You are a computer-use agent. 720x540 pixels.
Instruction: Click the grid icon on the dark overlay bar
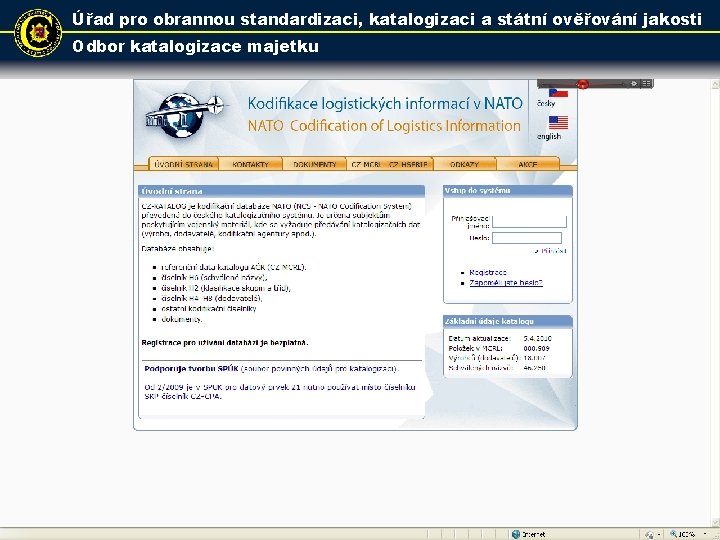(x=647, y=84)
